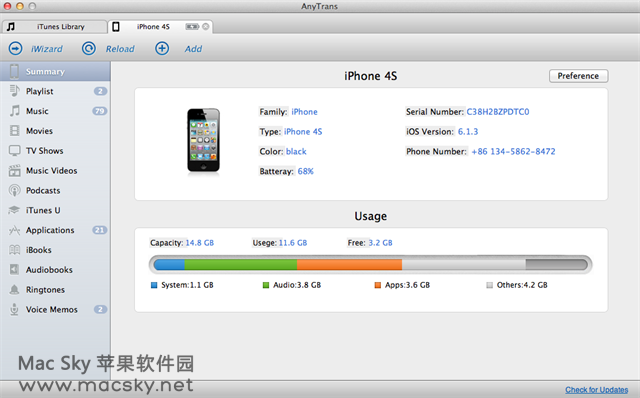The image size is (640, 398).
Task: Click the phone icon on iPhone 4S tab
Action: 116,27
